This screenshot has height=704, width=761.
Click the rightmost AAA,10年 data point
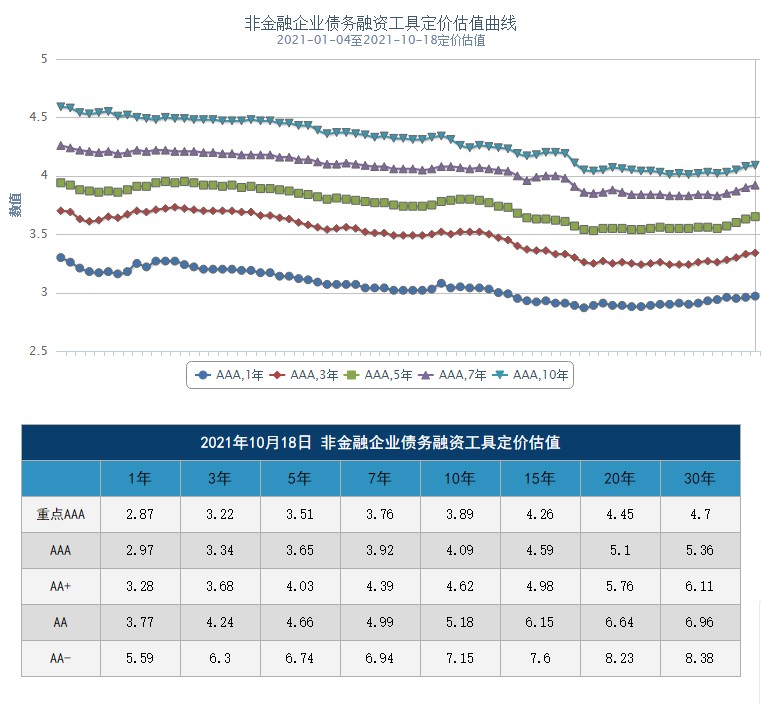pos(755,165)
